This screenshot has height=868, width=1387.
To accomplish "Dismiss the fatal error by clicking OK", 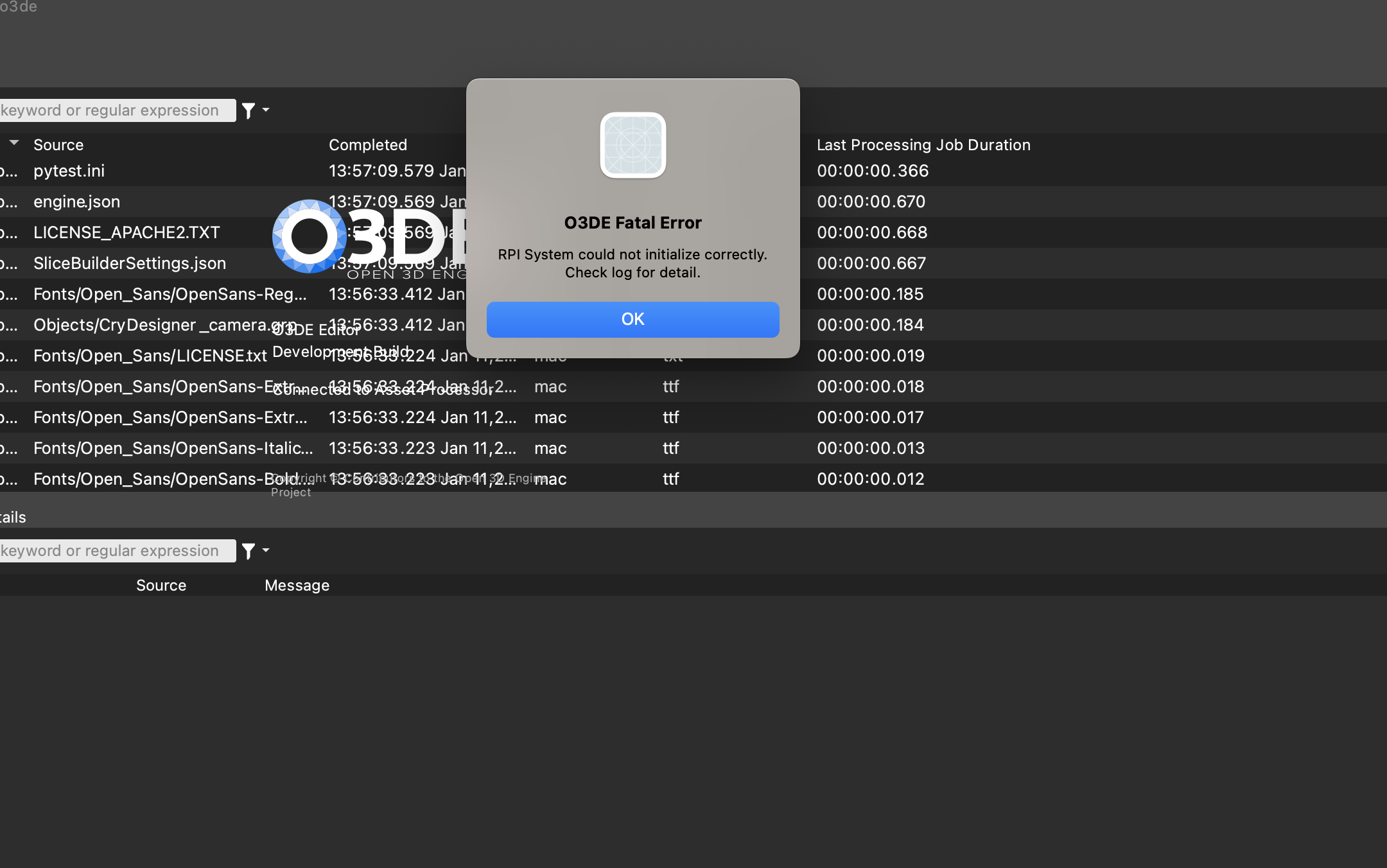I will pos(632,319).
